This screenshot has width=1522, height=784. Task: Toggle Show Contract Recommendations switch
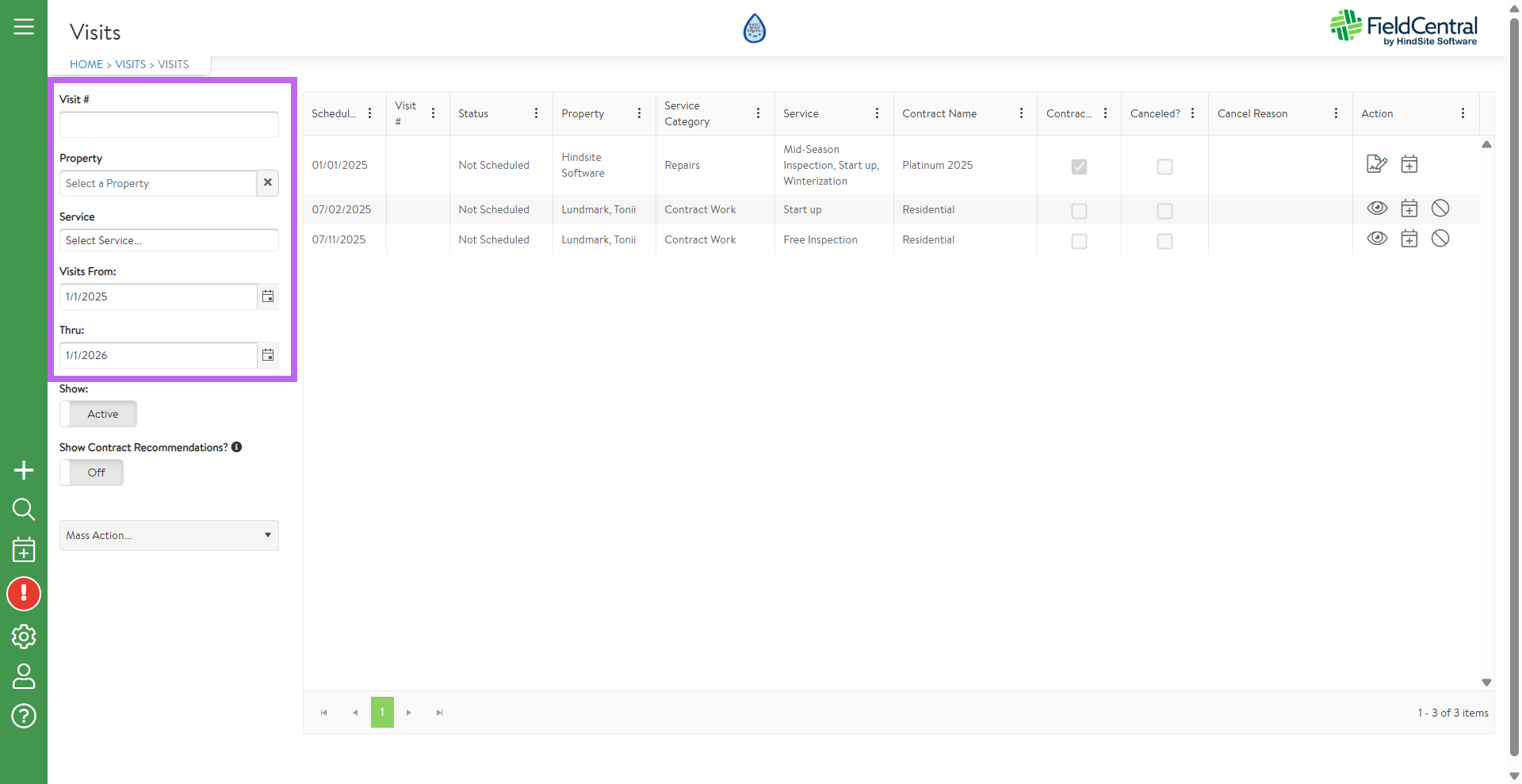tap(92, 472)
